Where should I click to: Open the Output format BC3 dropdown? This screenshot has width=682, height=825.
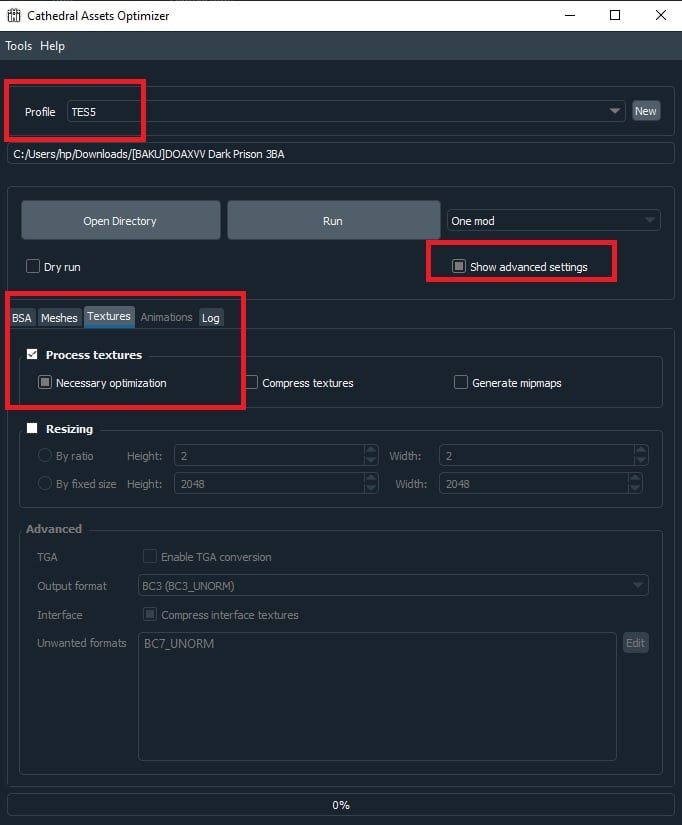393,586
